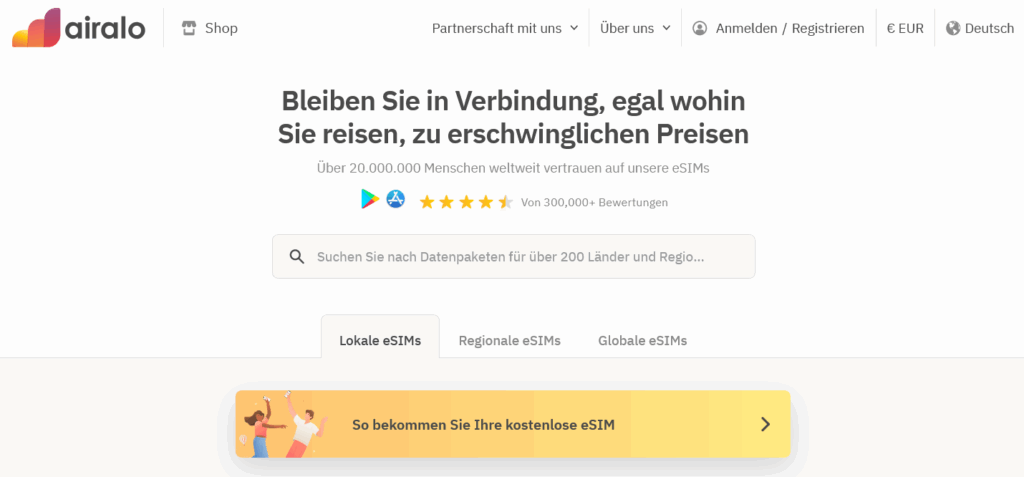This screenshot has height=477, width=1024.
Task: Select the Lokale eSIMs tab
Action: coord(380,340)
